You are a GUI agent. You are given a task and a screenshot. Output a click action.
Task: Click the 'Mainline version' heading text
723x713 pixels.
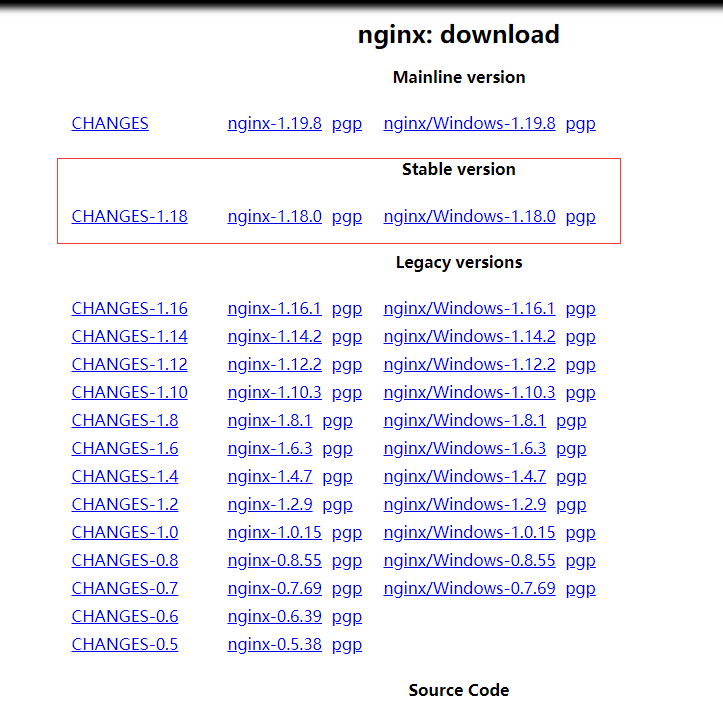tap(459, 77)
